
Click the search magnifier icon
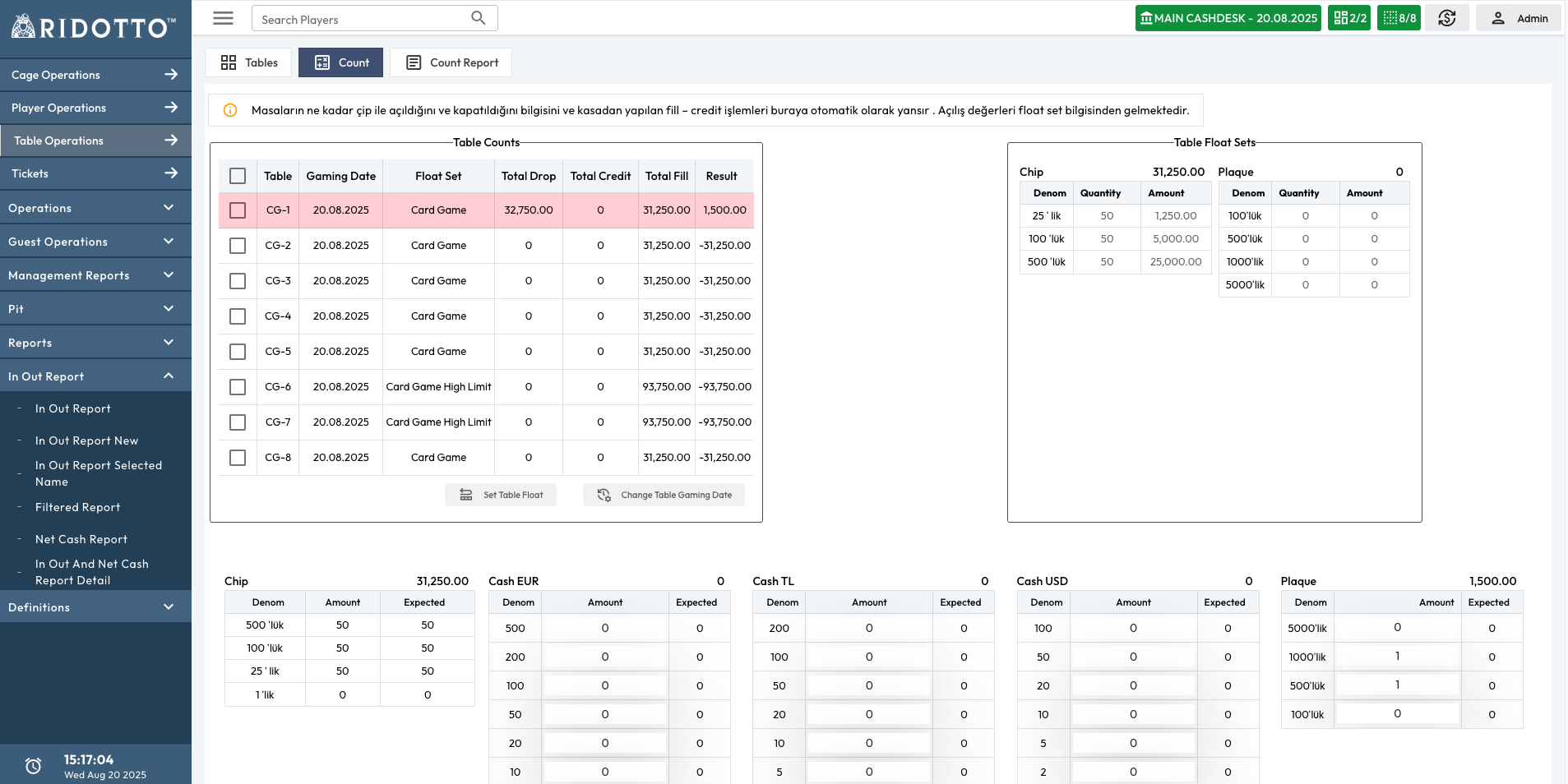(479, 18)
